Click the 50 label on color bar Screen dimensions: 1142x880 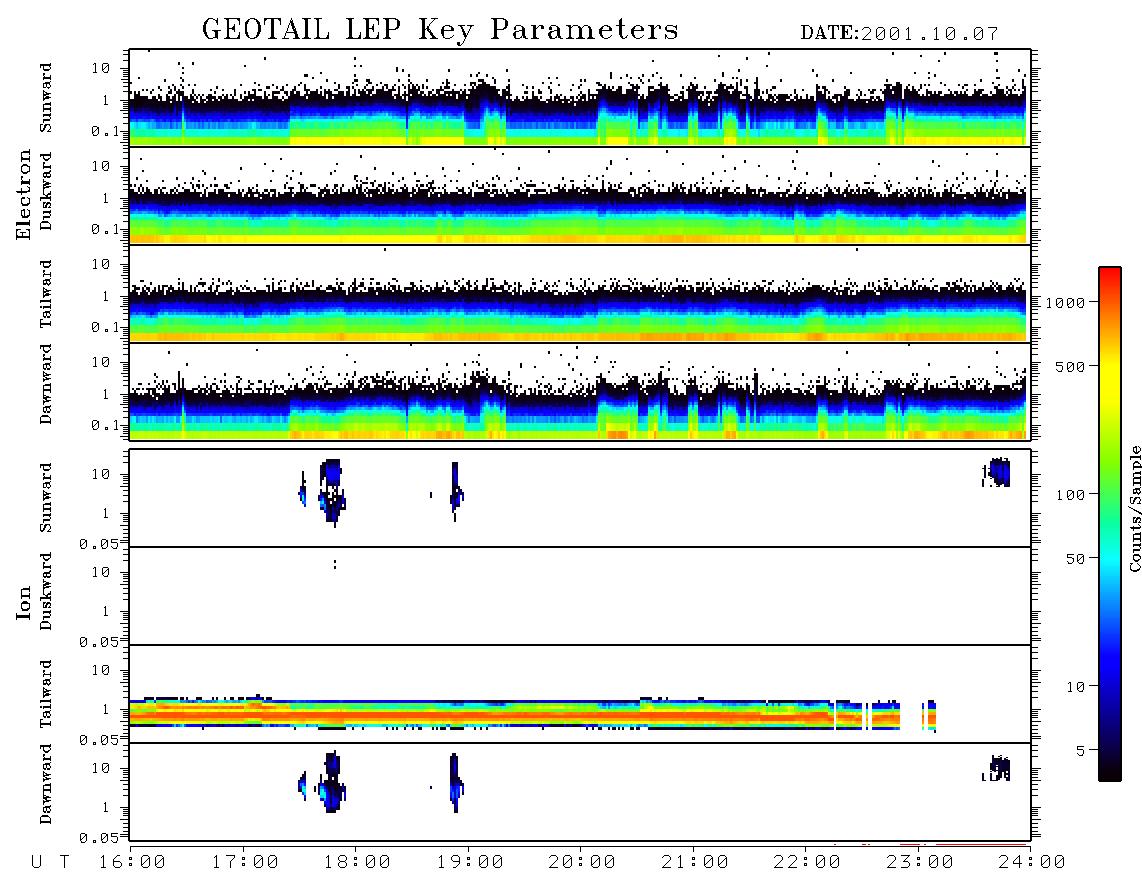tap(1075, 559)
